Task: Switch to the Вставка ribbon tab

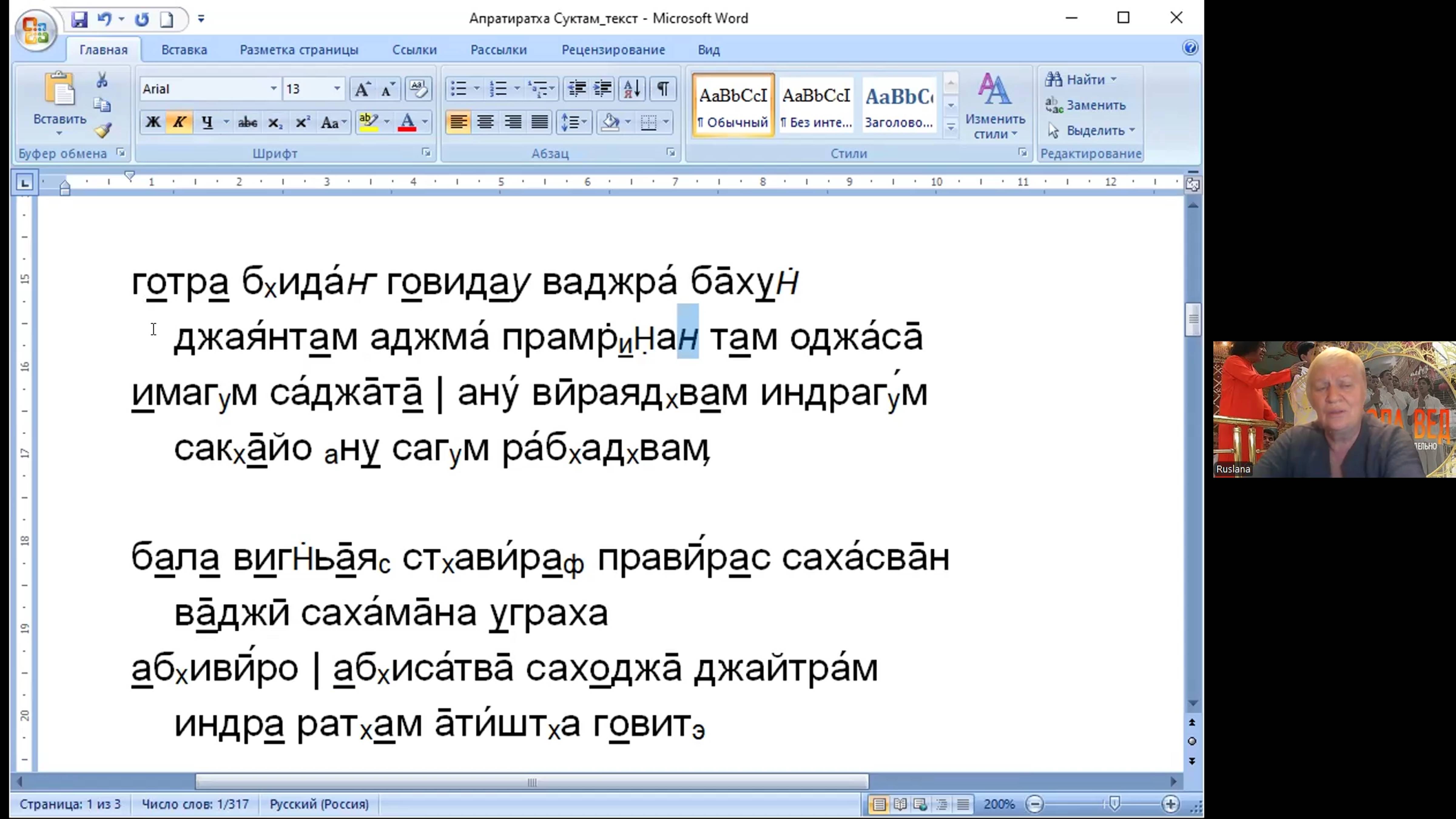Action: coord(184,50)
